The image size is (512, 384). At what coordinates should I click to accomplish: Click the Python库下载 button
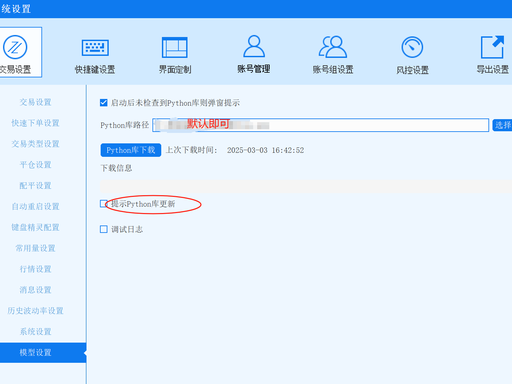(x=131, y=150)
